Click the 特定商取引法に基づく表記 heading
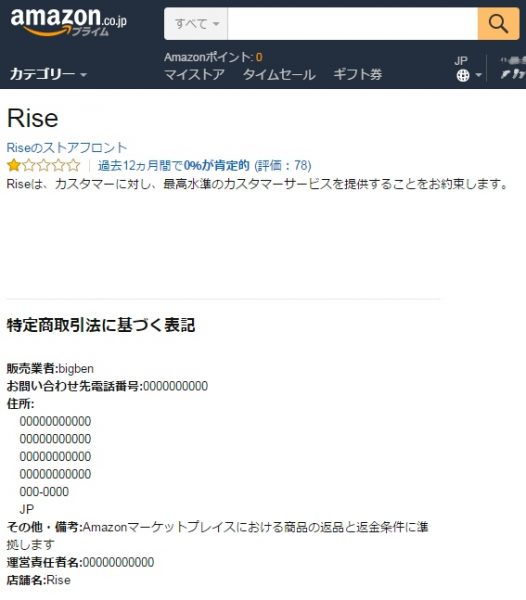The width and height of the screenshot is (526, 600). (101, 325)
